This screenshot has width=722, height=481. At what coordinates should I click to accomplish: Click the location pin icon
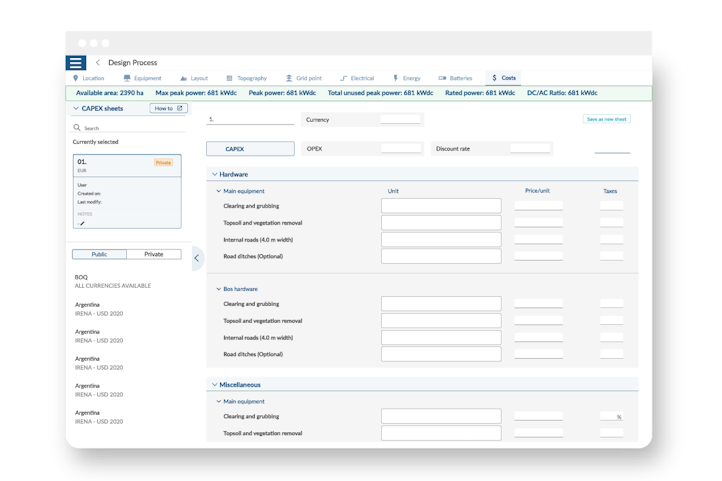tap(76, 78)
